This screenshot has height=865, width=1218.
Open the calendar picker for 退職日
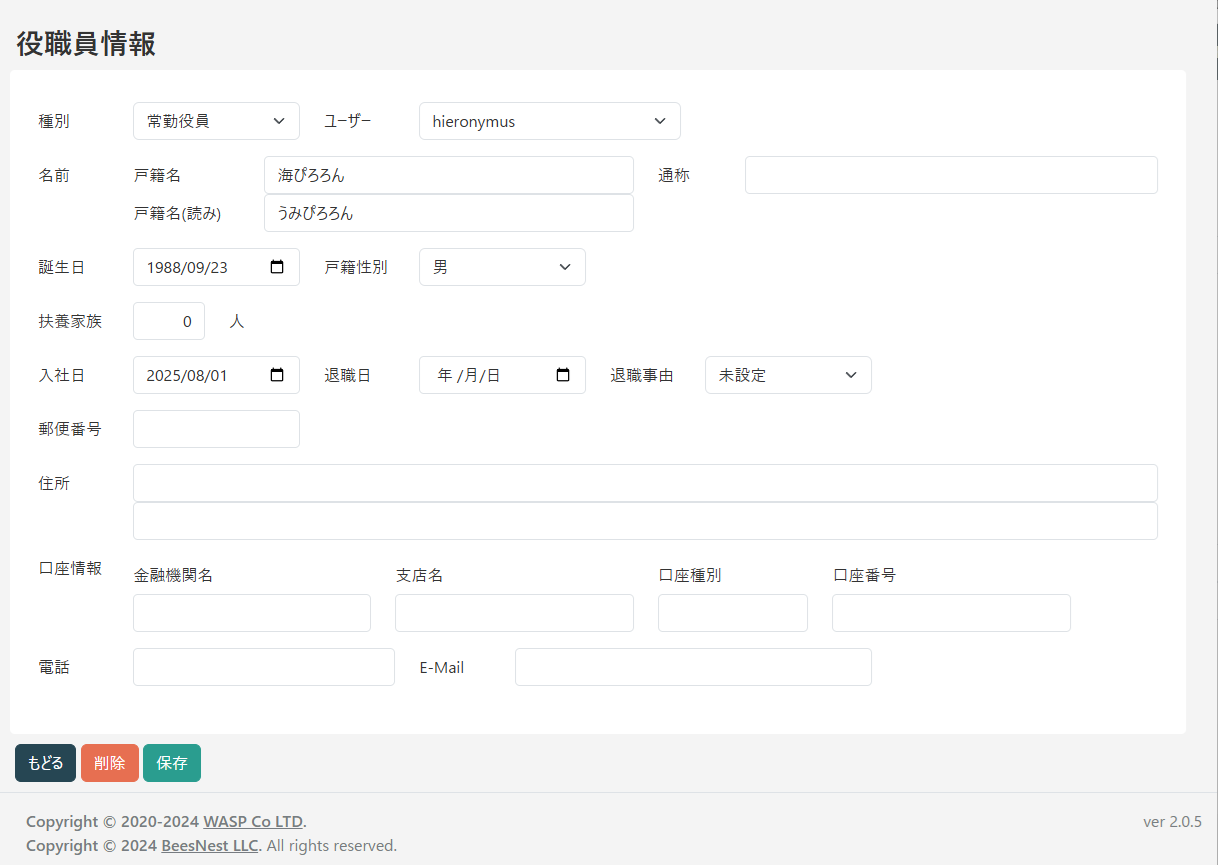563,375
